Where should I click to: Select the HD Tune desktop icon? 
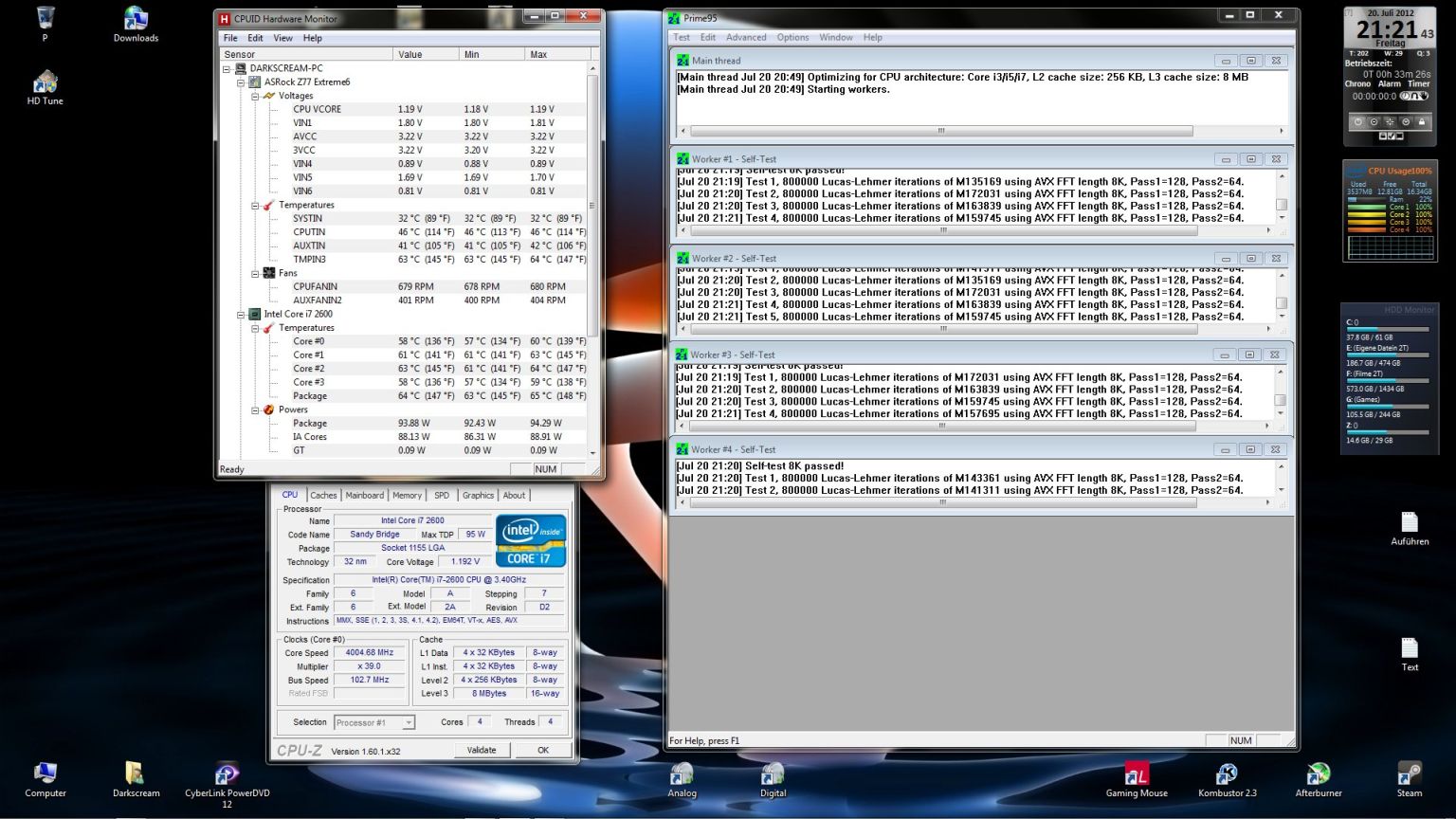45,87
